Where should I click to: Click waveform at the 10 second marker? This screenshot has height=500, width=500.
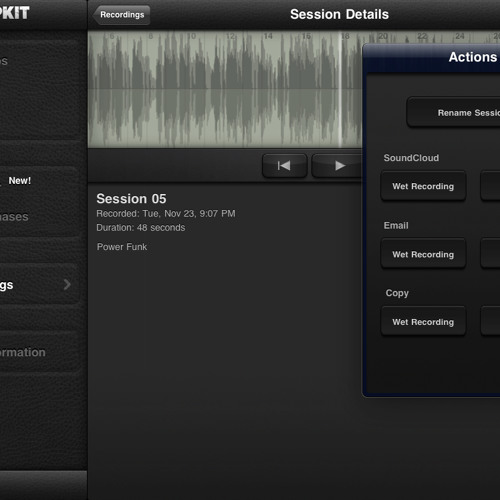(x=191, y=36)
